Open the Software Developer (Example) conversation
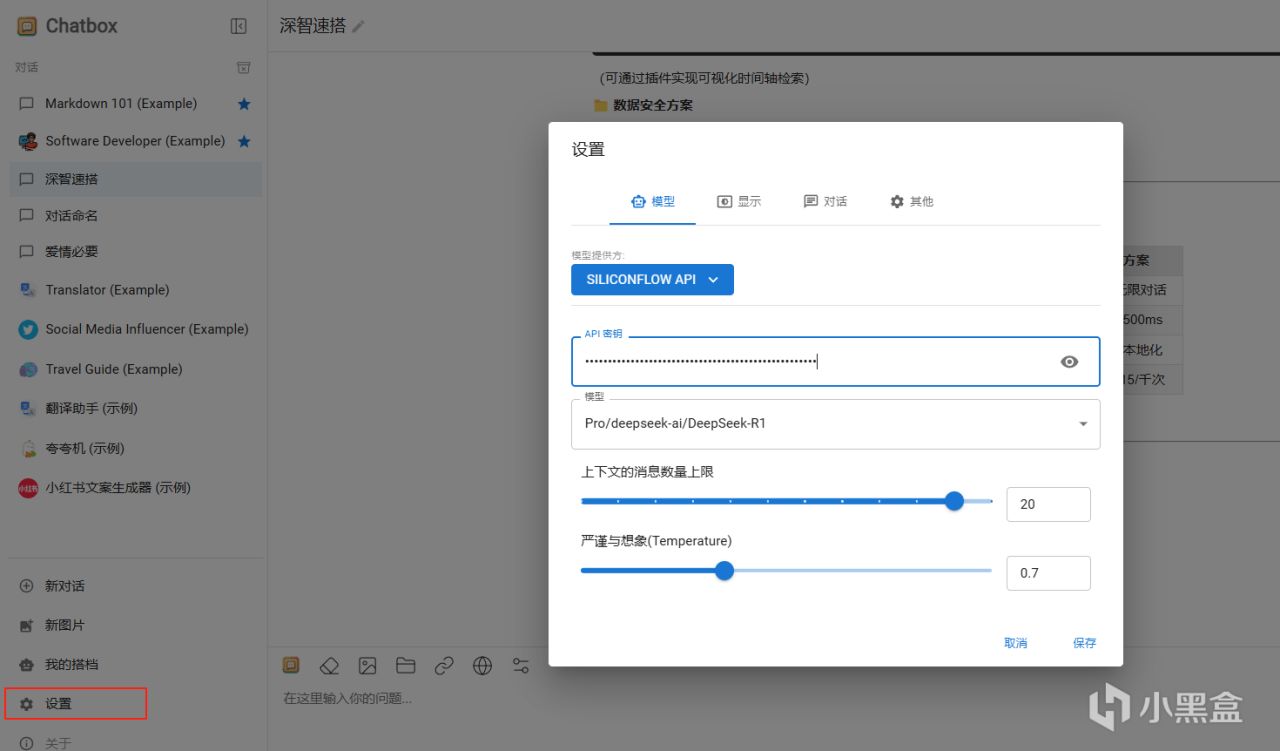Image resolution: width=1280 pixels, height=751 pixels. coord(134,141)
